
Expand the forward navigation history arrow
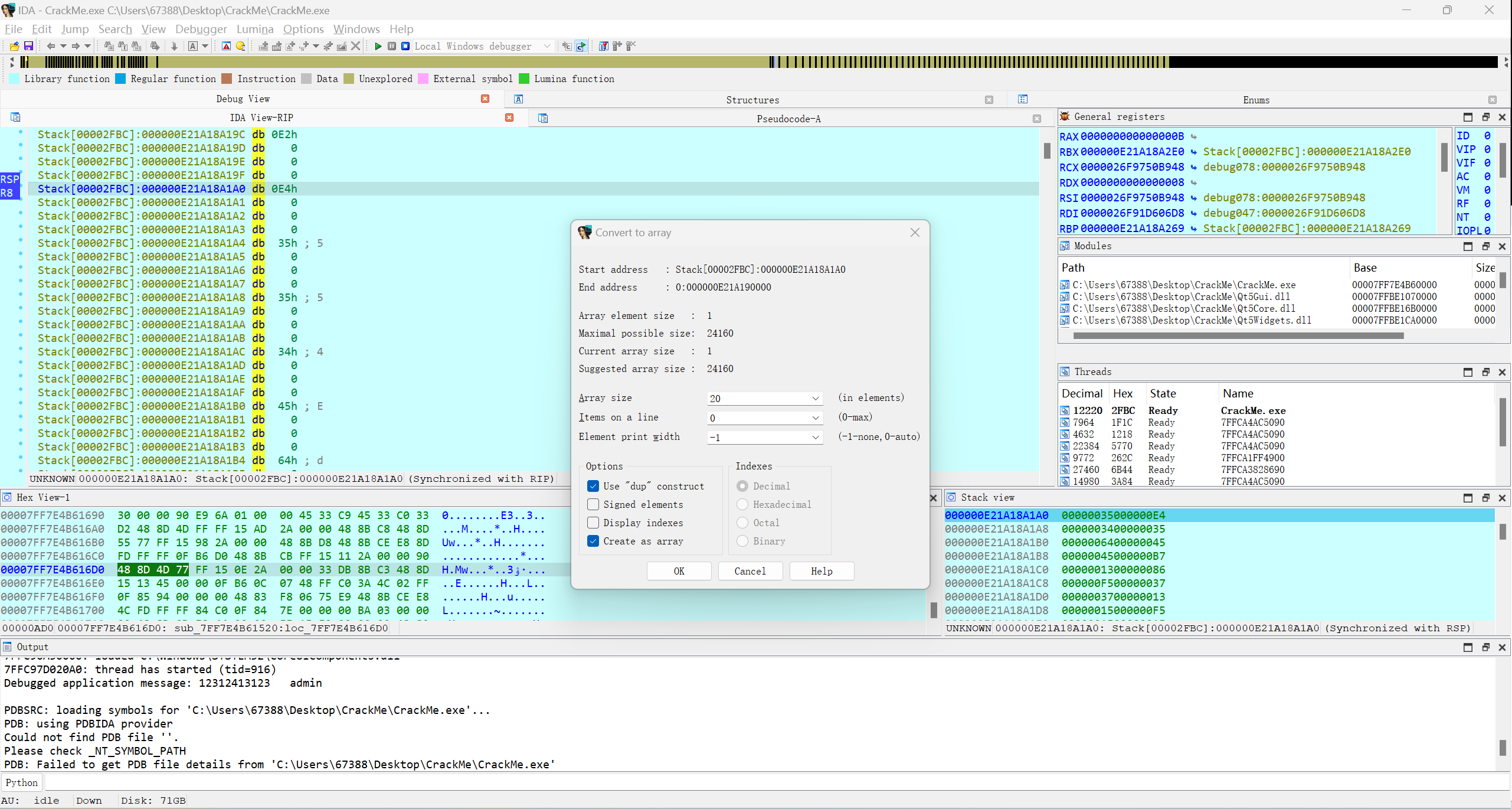tap(88, 46)
